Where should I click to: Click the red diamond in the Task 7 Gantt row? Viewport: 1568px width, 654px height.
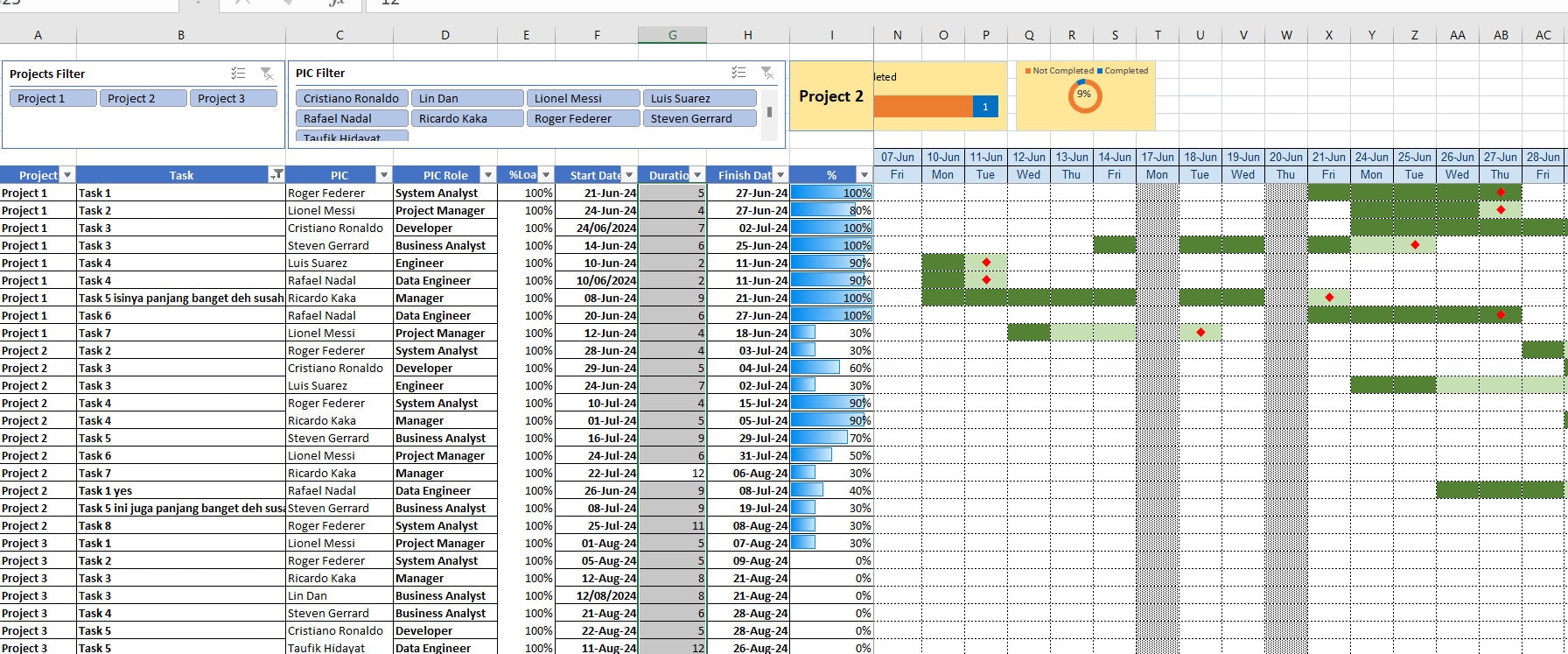point(1200,333)
